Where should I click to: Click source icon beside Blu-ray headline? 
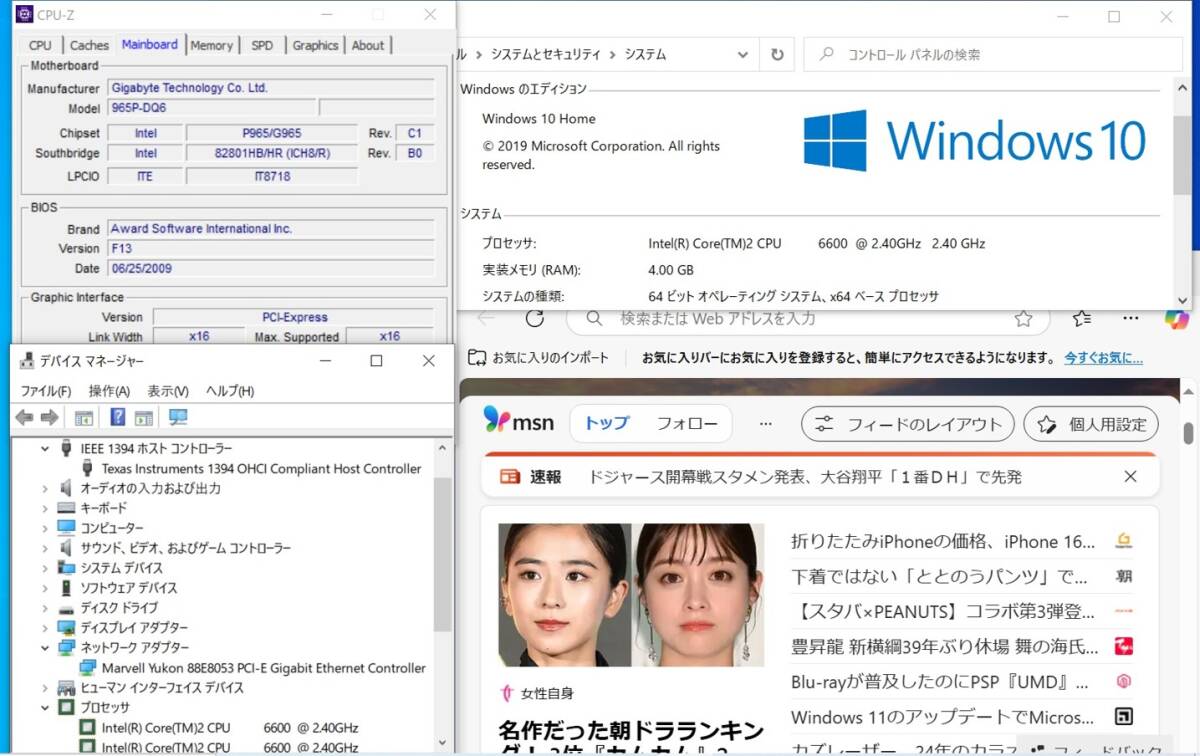tap(1124, 682)
